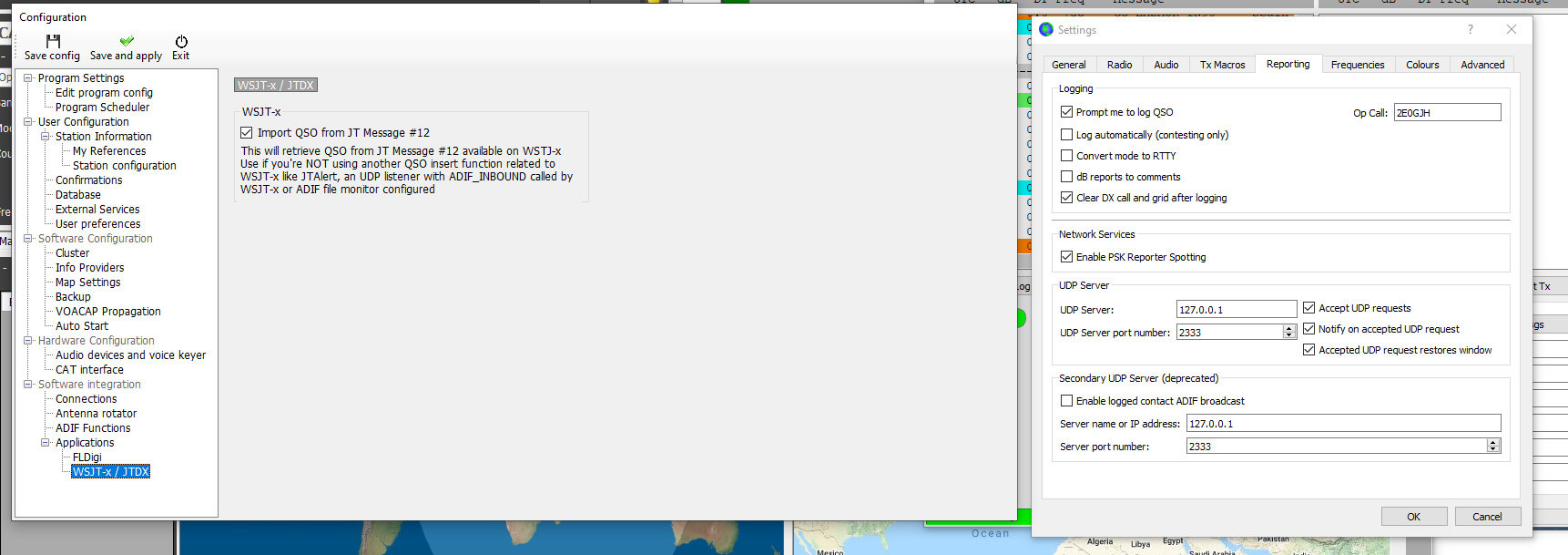Click the Save config floppy icon
This screenshot has height=555, width=1568.
53,41
